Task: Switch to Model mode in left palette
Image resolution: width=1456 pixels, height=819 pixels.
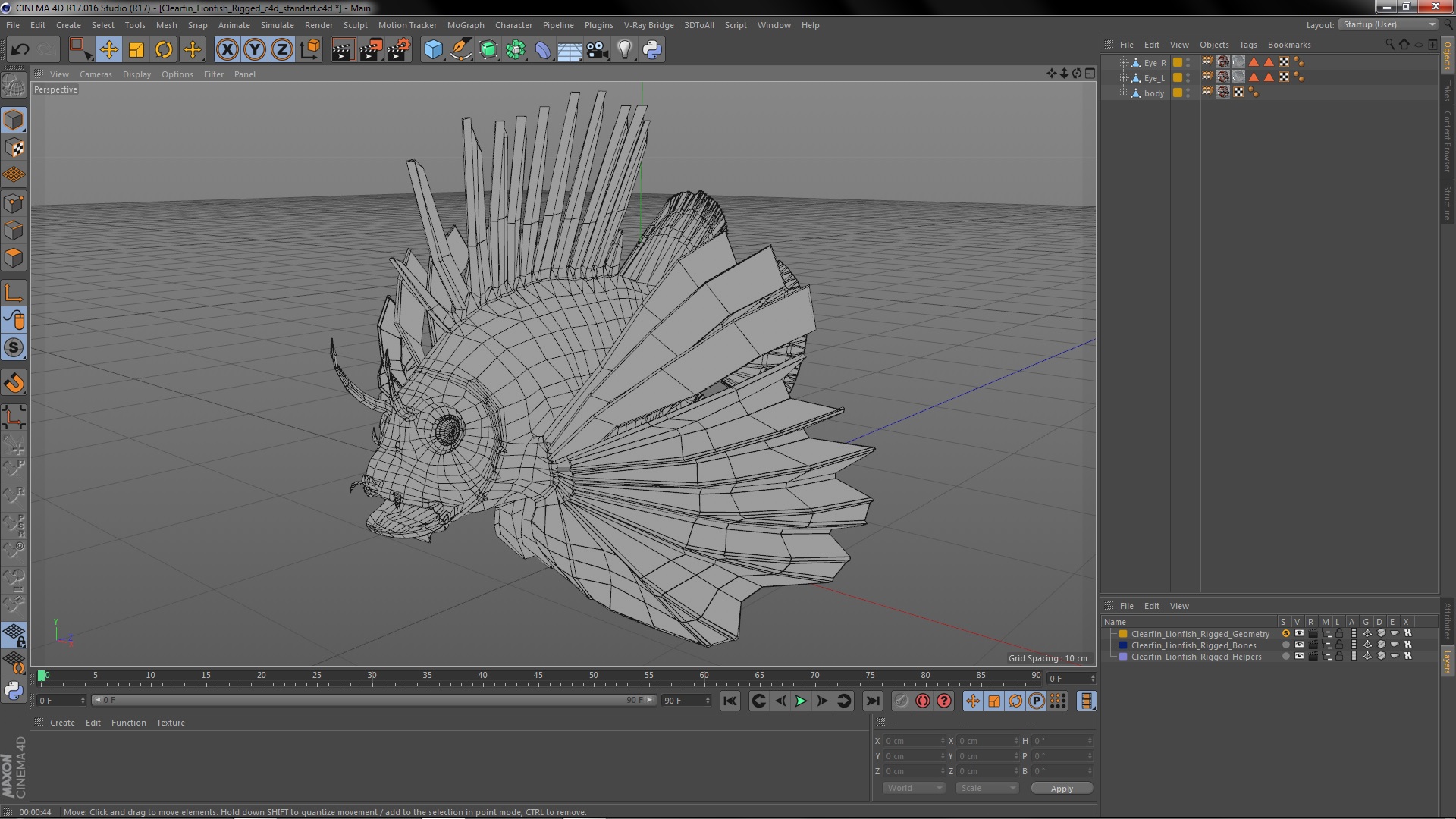Action: (14, 120)
